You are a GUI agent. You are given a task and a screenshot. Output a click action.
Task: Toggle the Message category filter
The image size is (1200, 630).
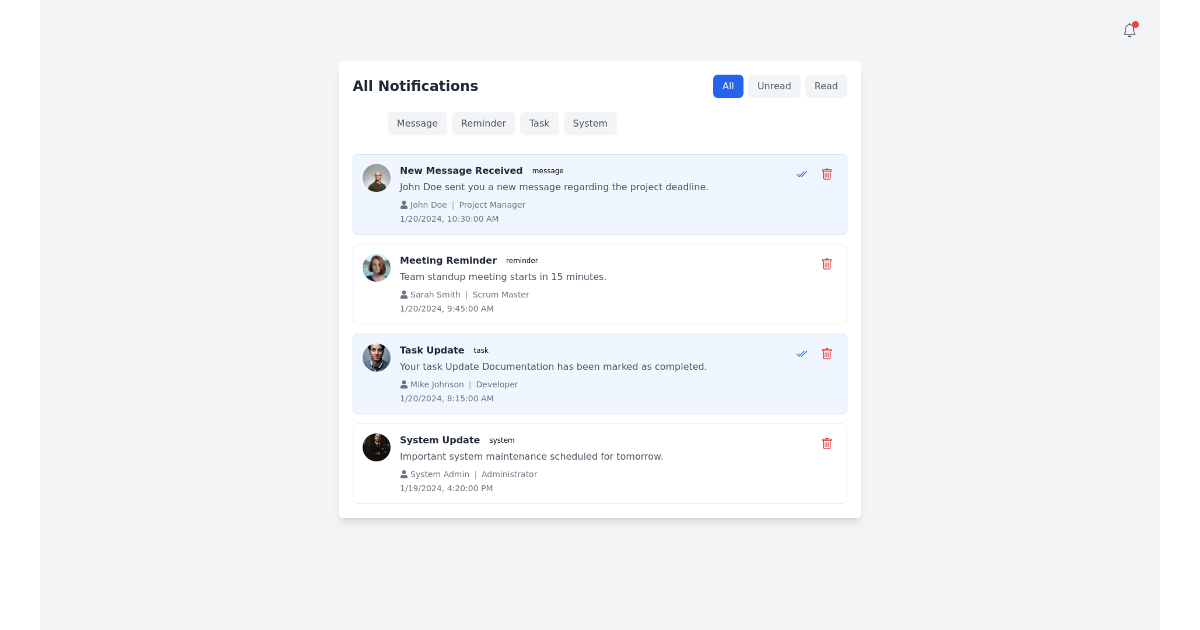(417, 123)
